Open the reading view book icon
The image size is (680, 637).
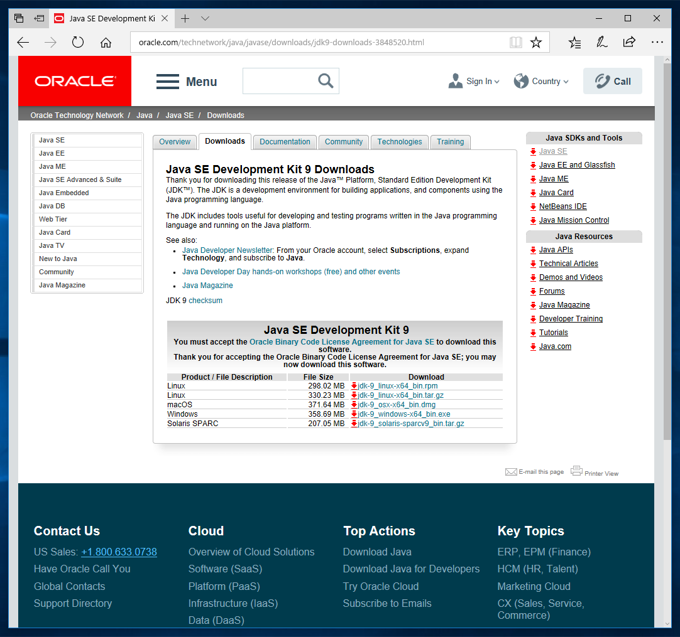pyautogui.click(x=516, y=42)
